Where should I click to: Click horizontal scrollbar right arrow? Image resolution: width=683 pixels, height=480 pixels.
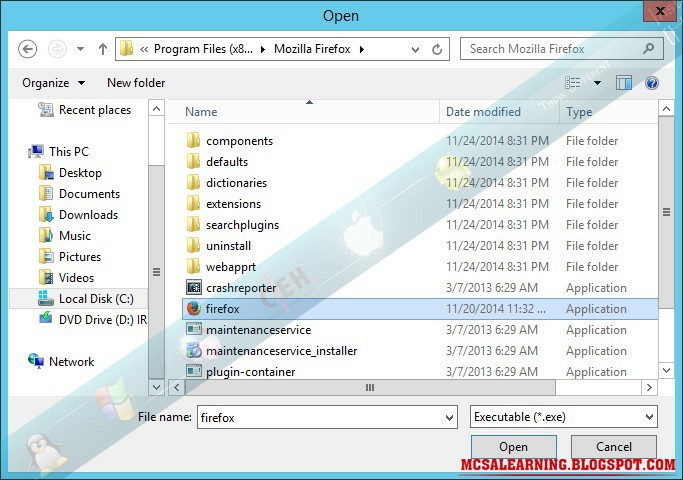pyautogui.click(x=649, y=387)
